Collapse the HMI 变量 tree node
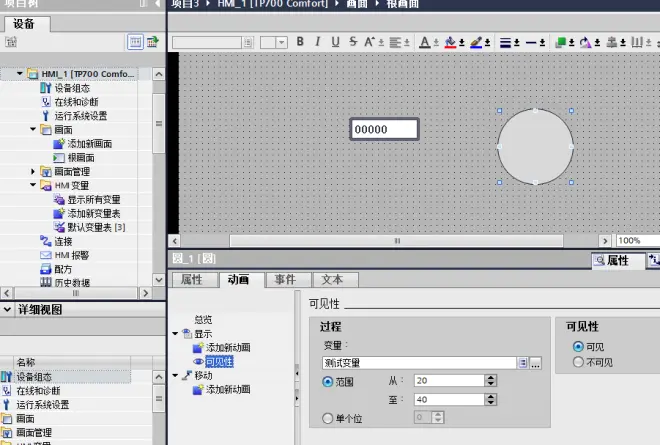Screen dimensions: 660x445 [x=33, y=185]
